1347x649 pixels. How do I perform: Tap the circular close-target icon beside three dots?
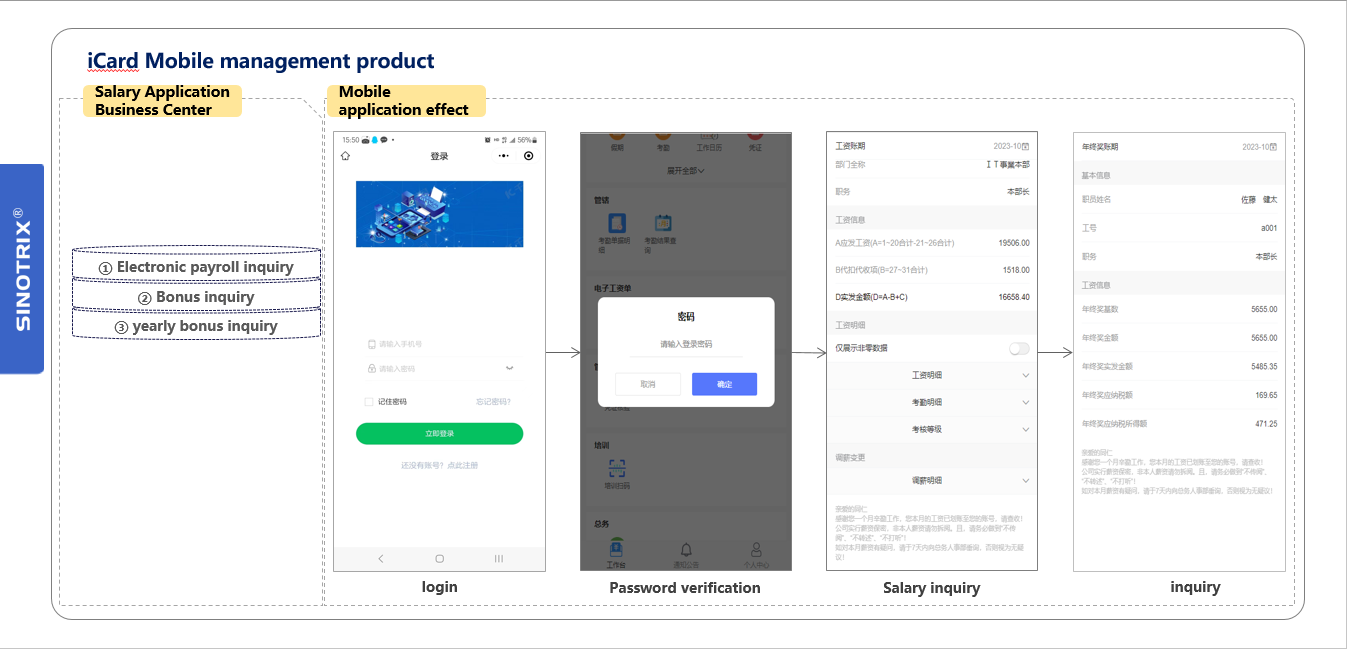click(529, 156)
